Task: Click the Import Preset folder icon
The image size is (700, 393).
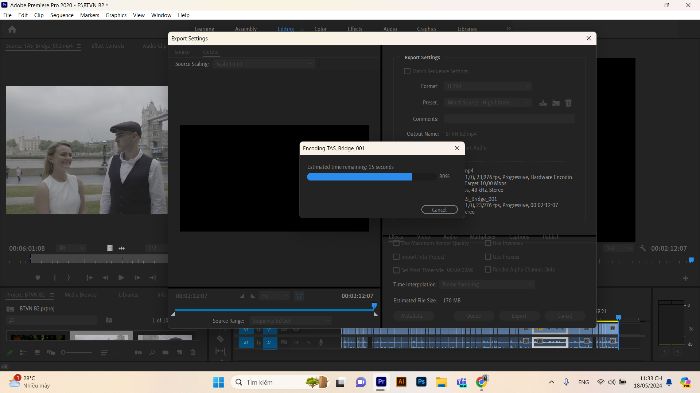Action: 556,103
